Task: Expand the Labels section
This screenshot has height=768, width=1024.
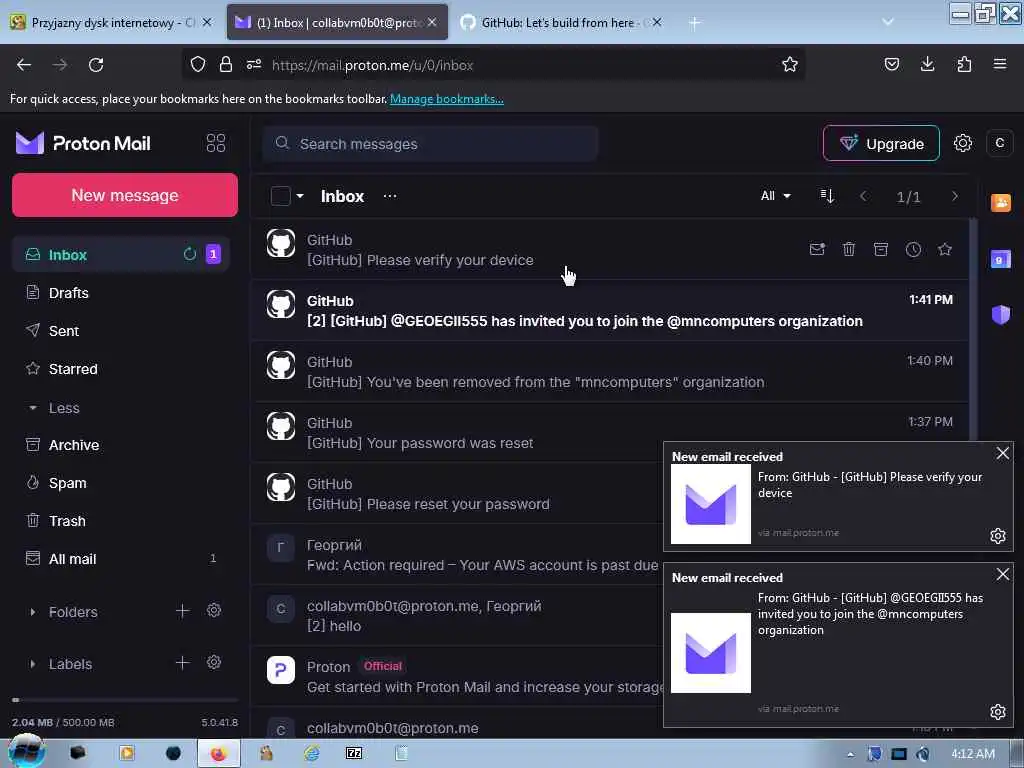Action: pos(32,664)
